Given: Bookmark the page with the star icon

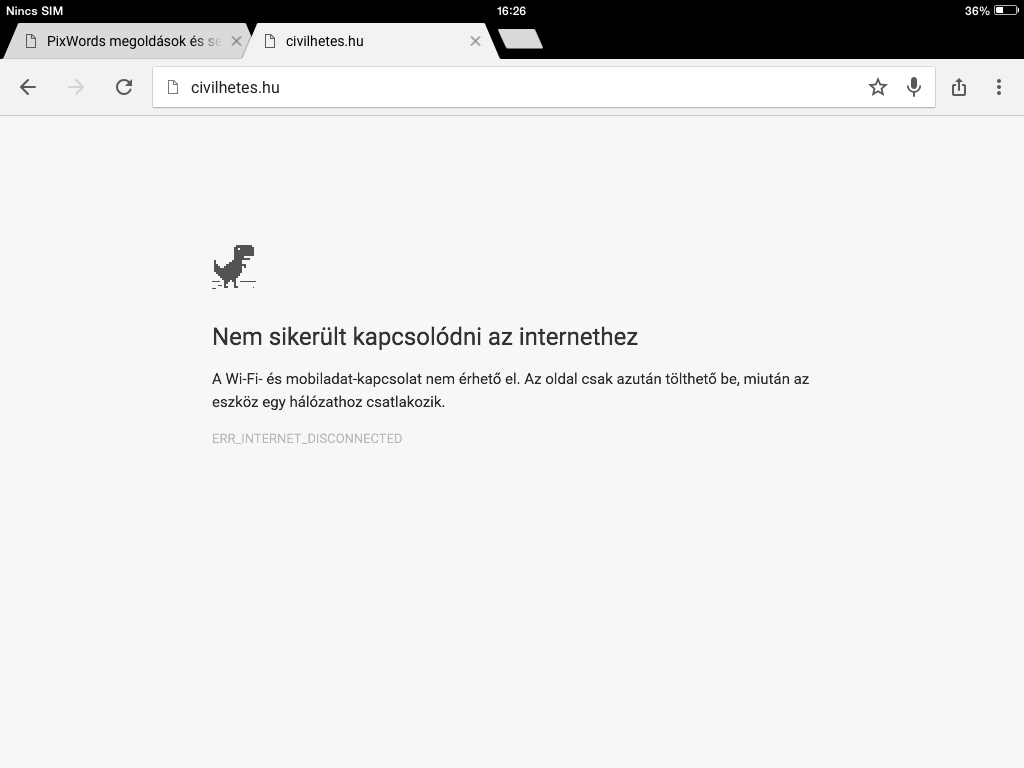Looking at the screenshot, I should 878,87.
